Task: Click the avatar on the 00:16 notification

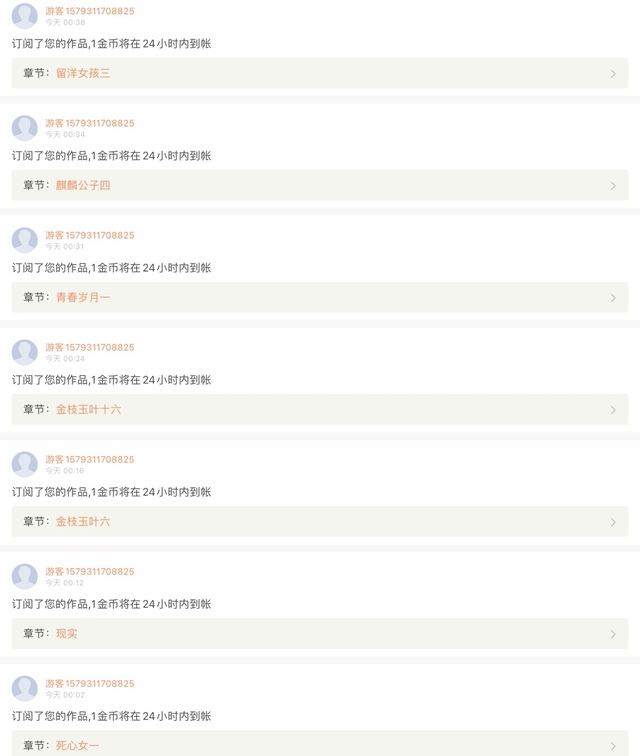Action: (x=24, y=464)
